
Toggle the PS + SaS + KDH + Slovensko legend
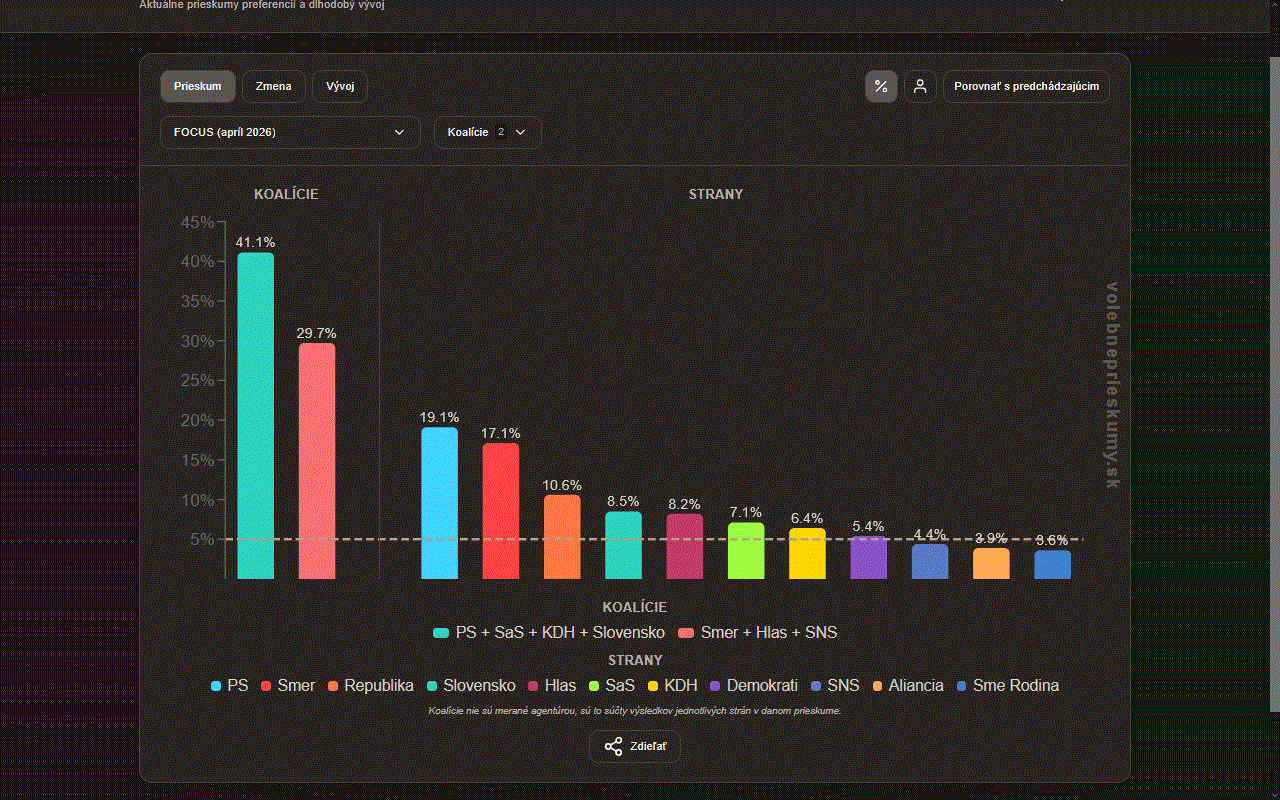tap(549, 633)
